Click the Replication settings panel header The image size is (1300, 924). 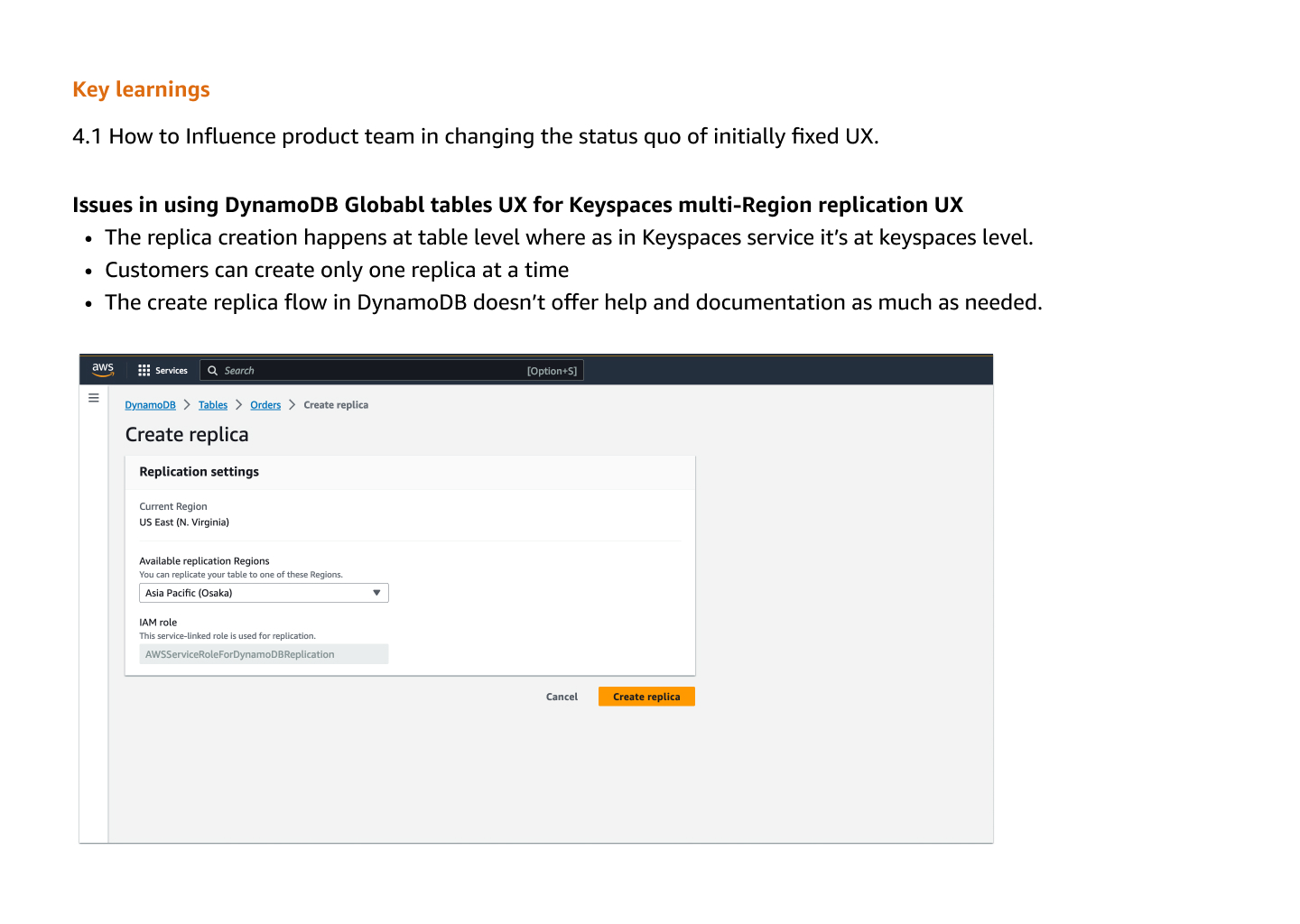[x=199, y=471]
